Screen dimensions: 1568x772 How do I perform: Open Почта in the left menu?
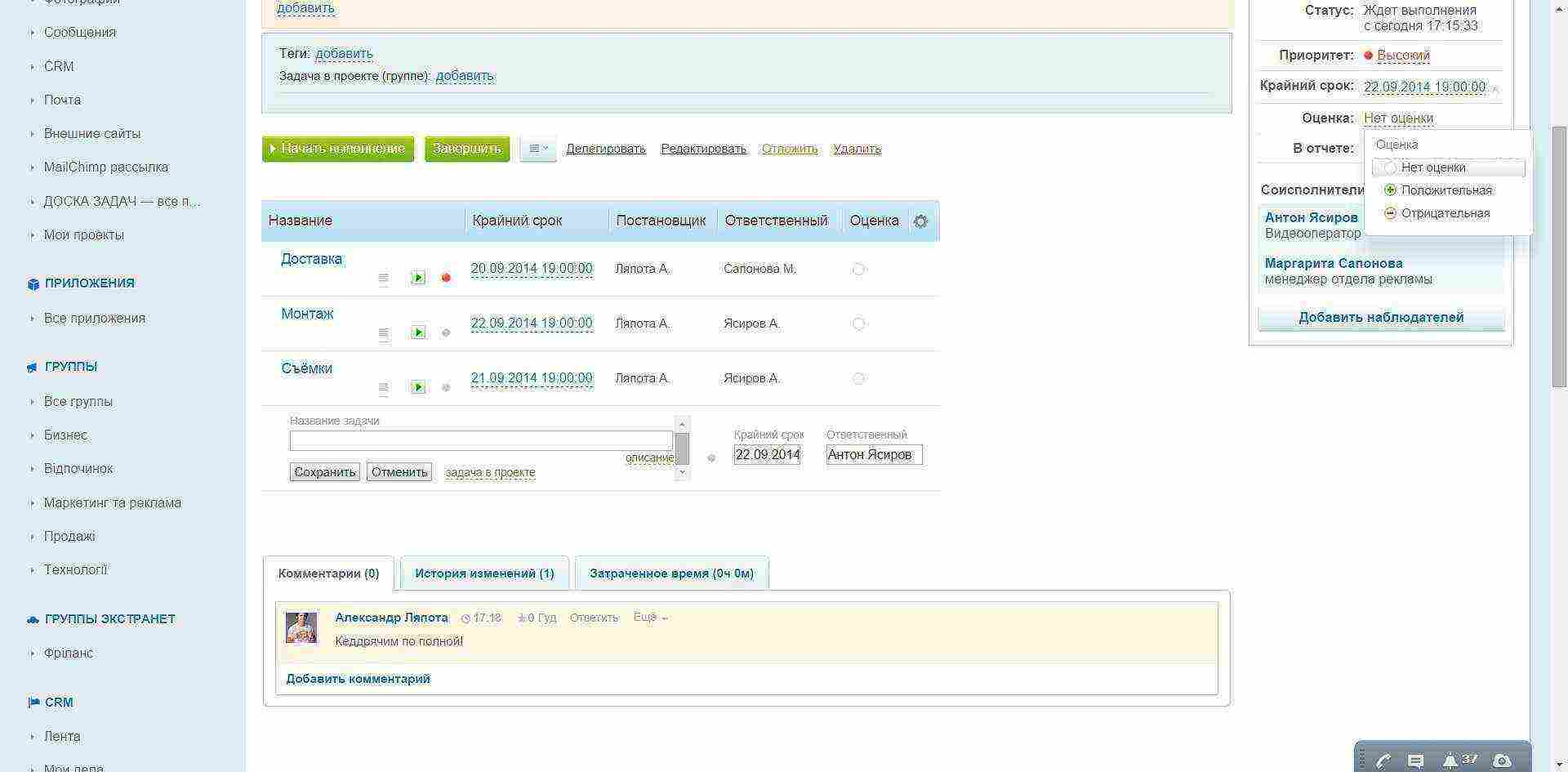pyautogui.click(x=62, y=100)
